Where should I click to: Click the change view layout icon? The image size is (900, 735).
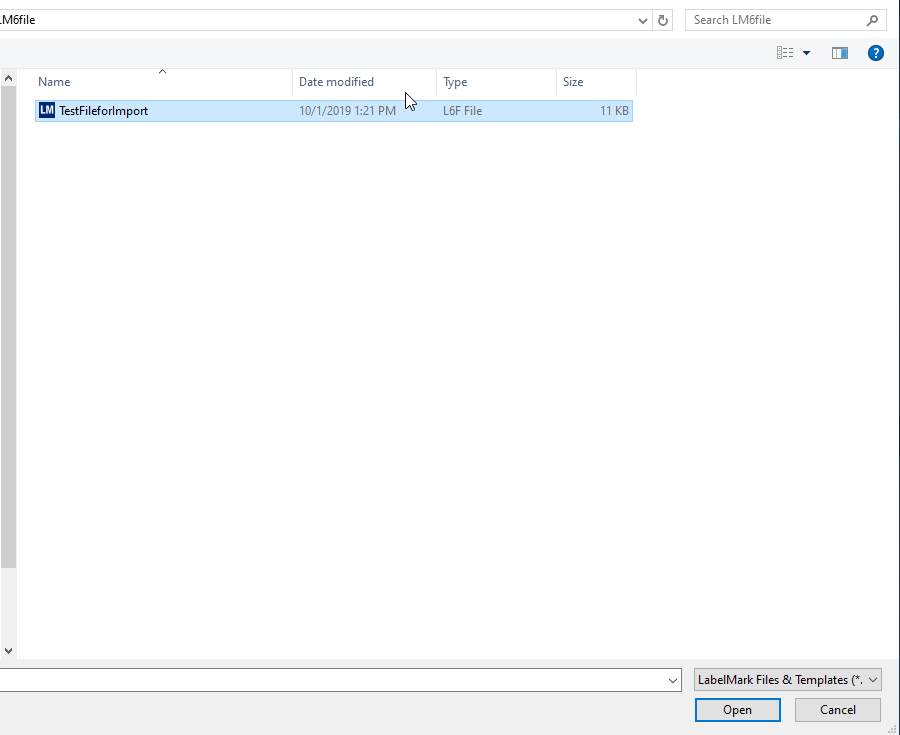[x=786, y=52]
